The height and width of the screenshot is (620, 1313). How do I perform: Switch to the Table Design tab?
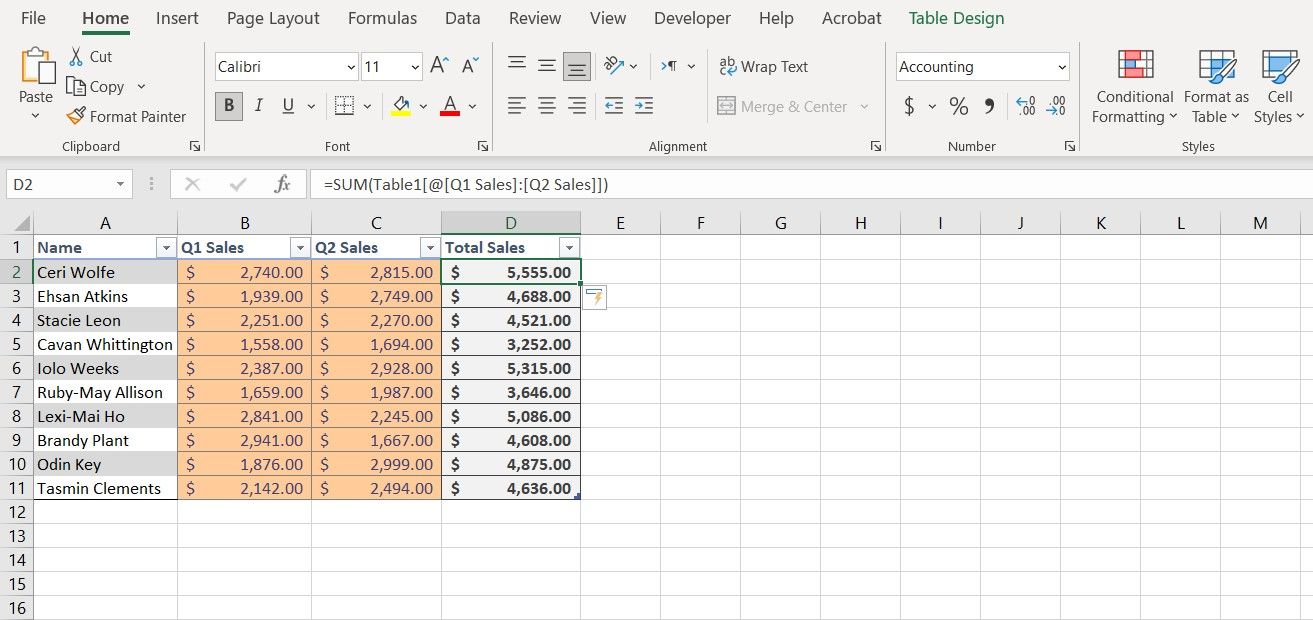[x=956, y=18]
